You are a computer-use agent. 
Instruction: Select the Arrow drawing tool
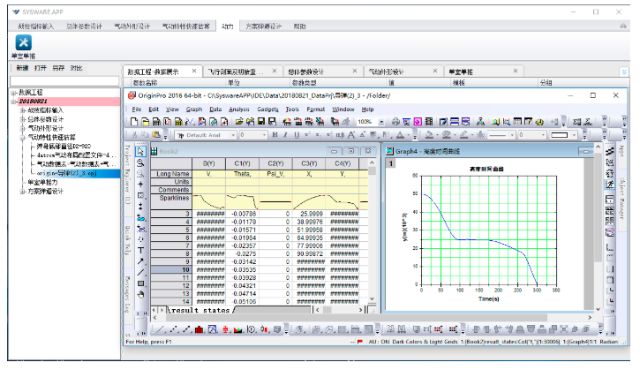[x=141, y=261]
